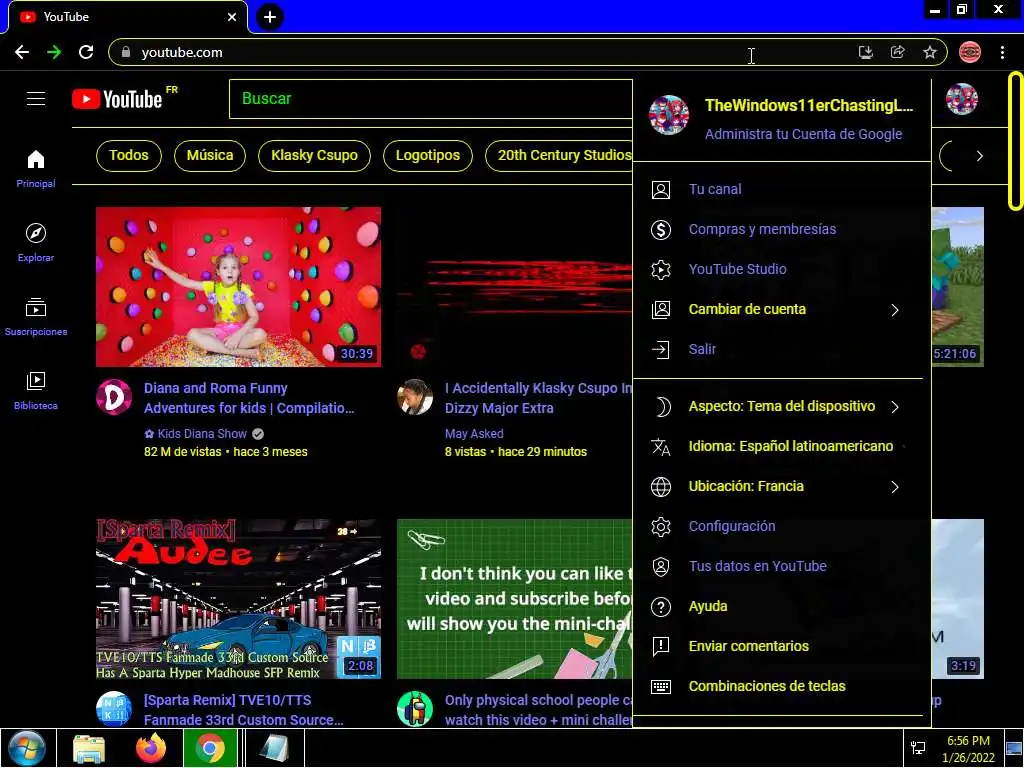Open a new browser tab

pos(270,17)
